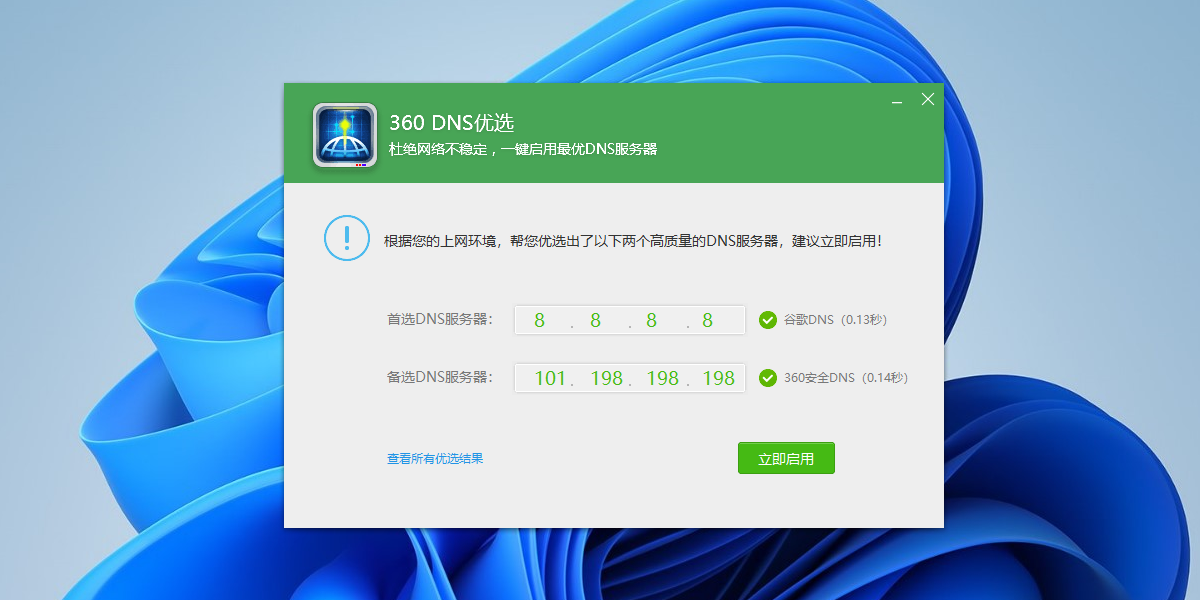Click the green checkmark beside 谷歌DNS
Screen dimensions: 1200x600
768,320
